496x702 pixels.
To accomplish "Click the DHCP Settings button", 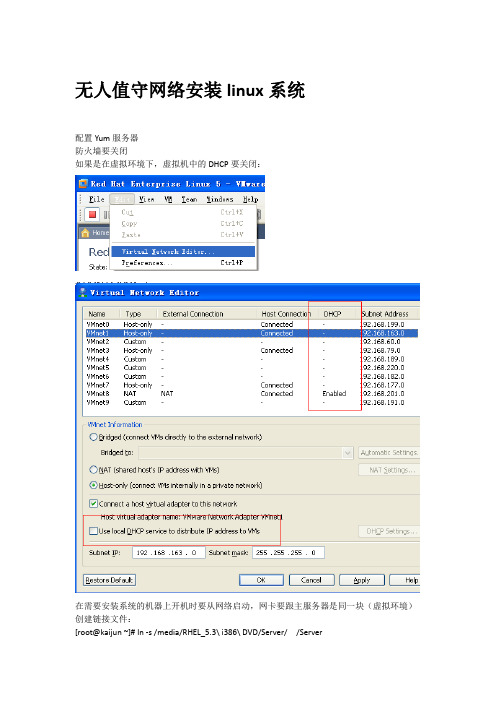I will [389, 531].
